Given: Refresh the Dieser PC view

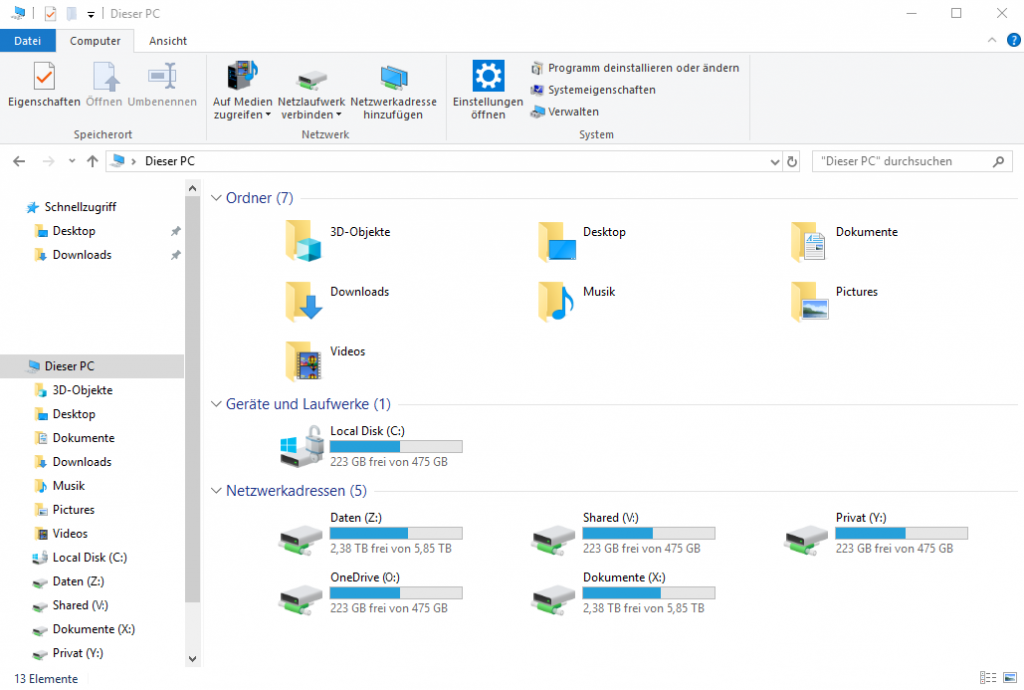Looking at the screenshot, I should point(792,161).
